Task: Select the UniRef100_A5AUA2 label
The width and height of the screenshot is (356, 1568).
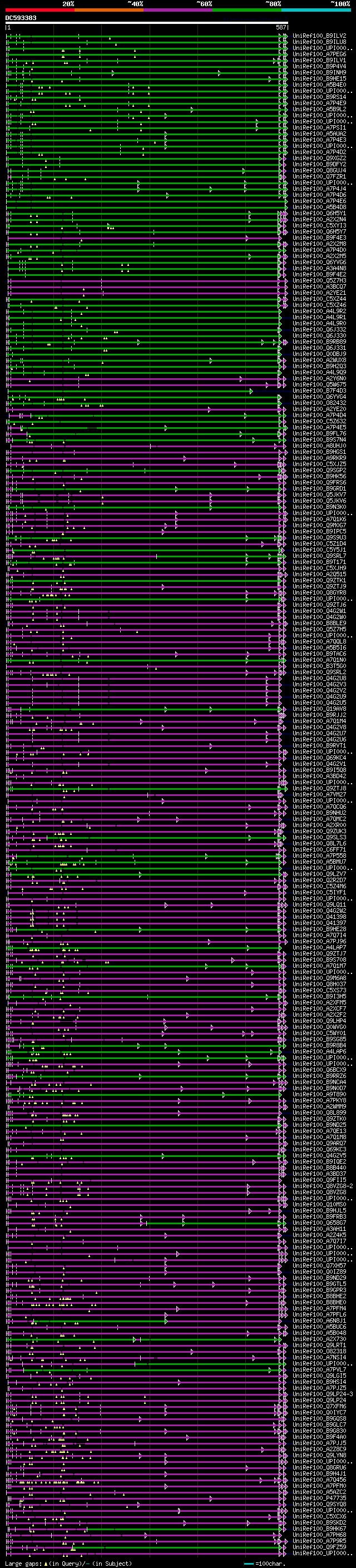Action: [x=319, y=134]
